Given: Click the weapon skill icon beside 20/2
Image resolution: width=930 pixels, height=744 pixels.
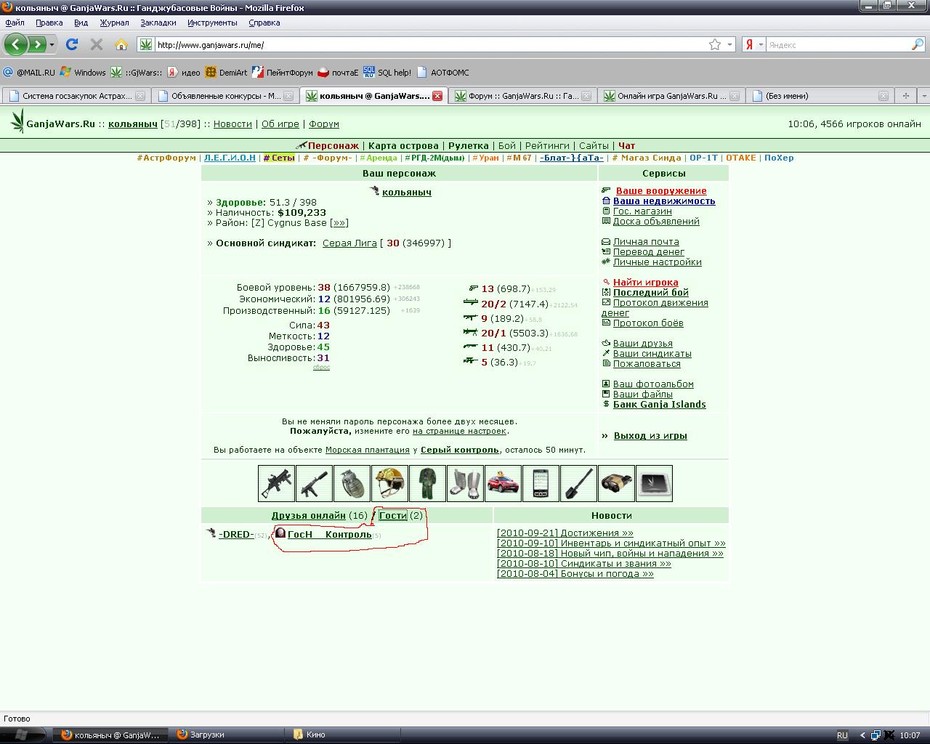Looking at the screenshot, I should (x=471, y=303).
